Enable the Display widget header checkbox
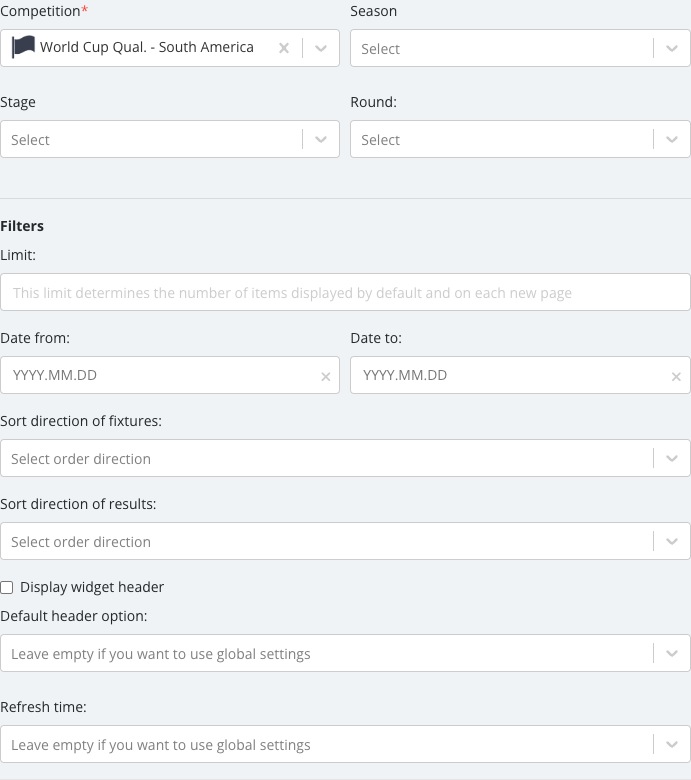Viewport: 691px width, 780px height. (x=7, y=587)
